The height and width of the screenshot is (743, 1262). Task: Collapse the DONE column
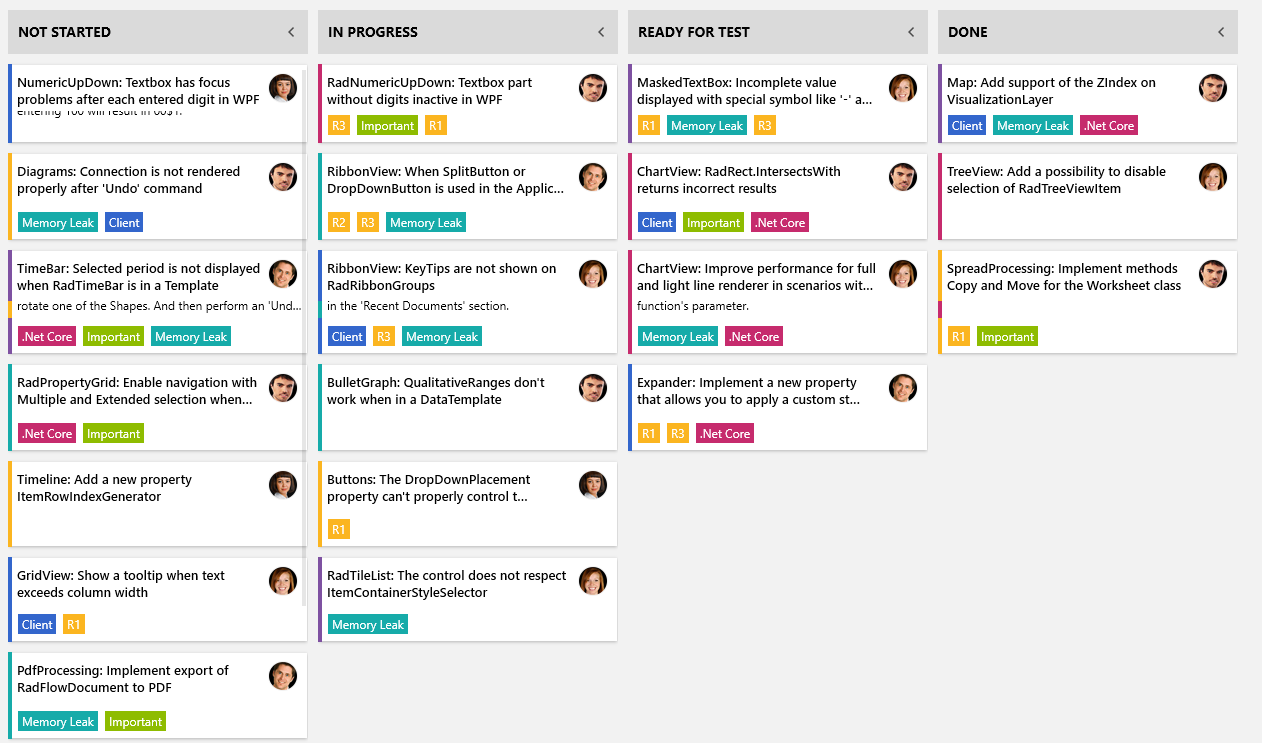point(1221,32)
